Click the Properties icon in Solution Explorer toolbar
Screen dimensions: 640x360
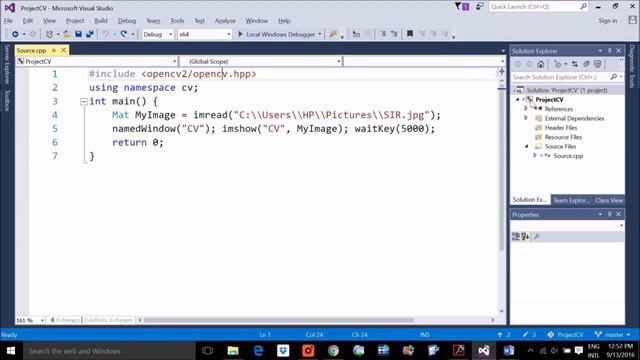pyautogui.click(x=598, y=64)
